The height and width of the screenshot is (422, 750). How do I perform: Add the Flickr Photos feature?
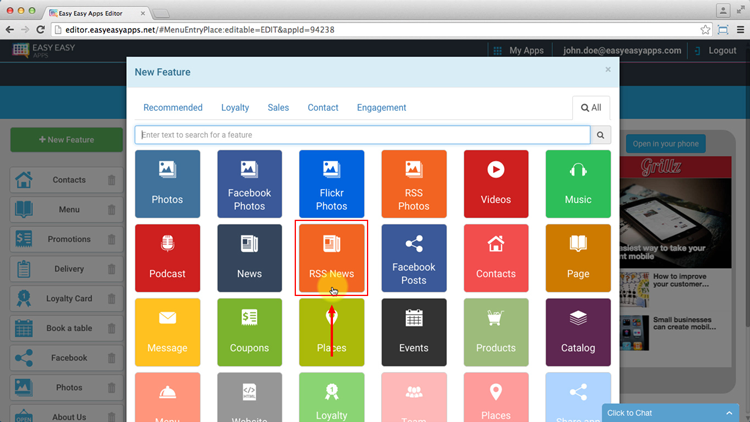coord(331,184)
